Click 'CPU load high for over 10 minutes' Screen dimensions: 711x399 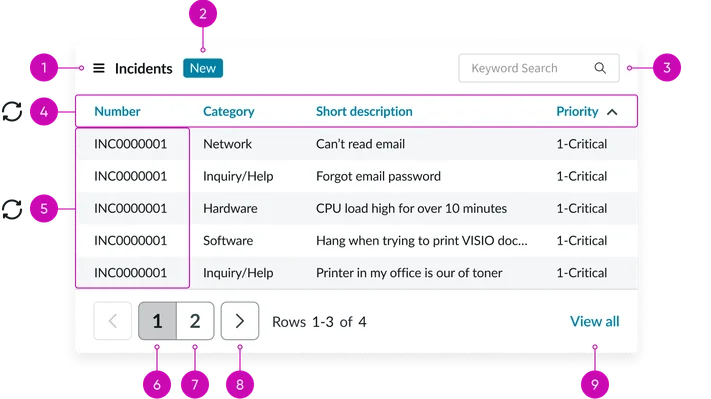pyautogui.click(x=411, y=209)
